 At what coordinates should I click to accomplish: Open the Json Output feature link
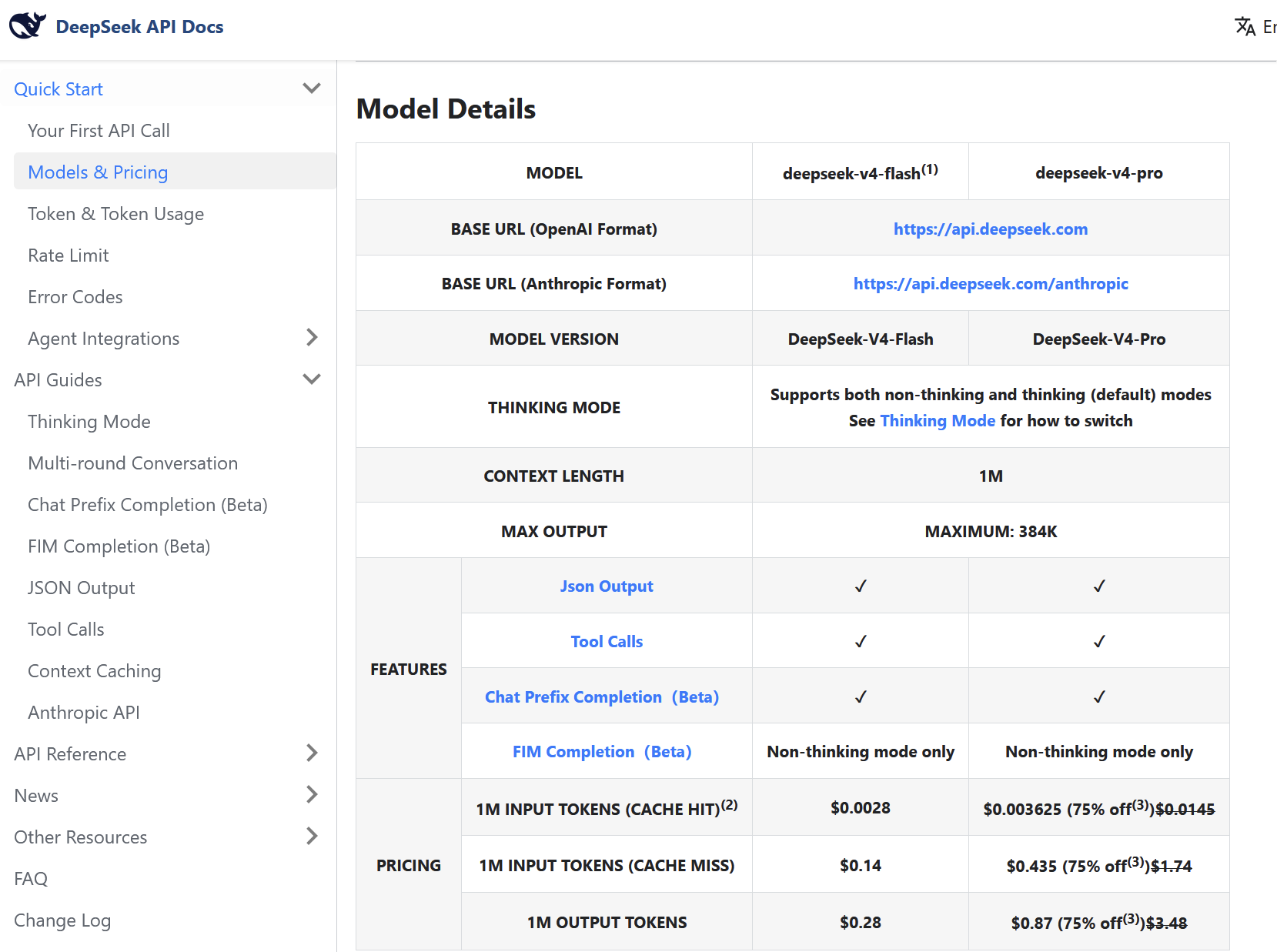click(607, 586)
